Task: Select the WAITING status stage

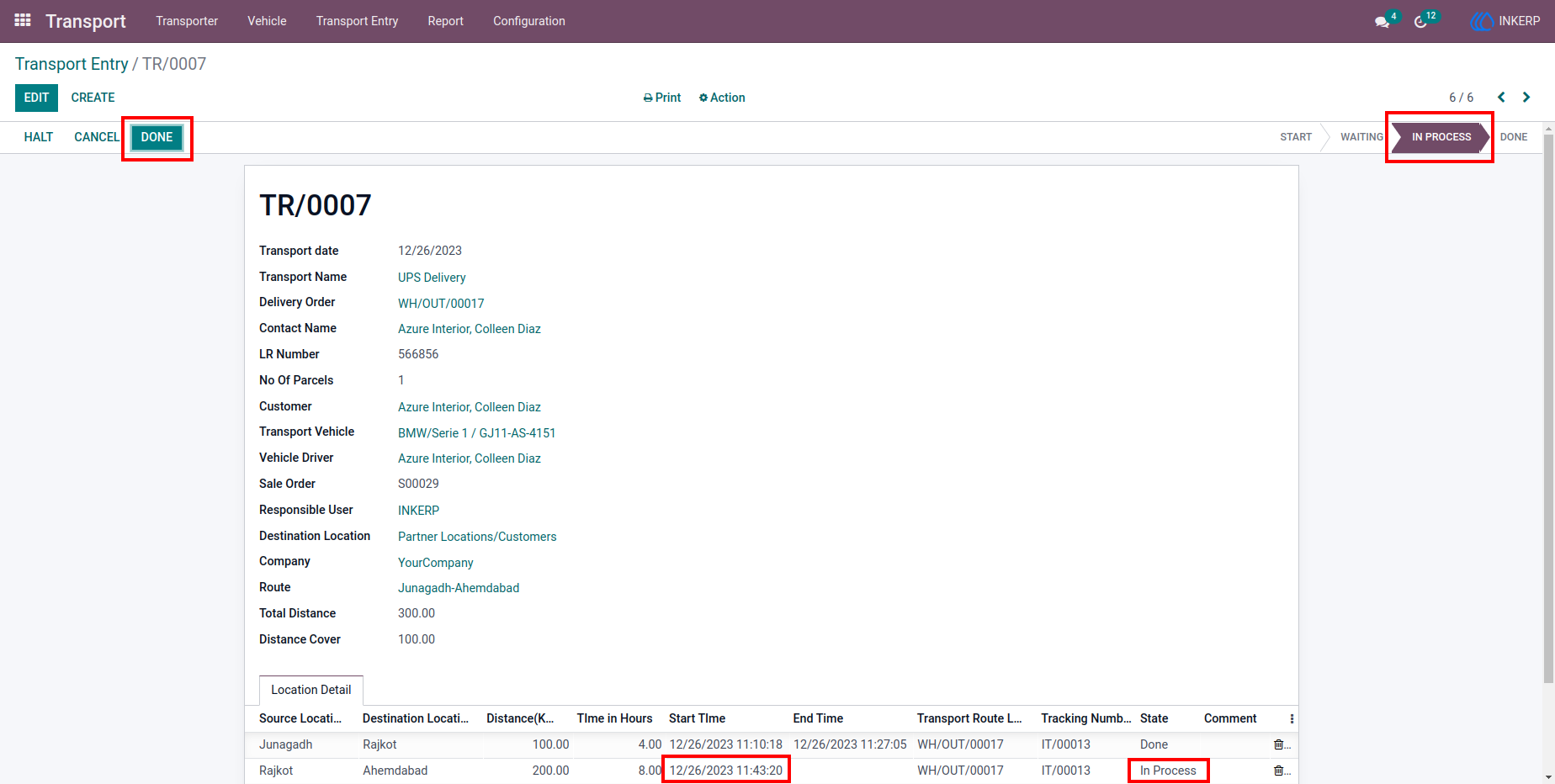Action: point(1361,137)
